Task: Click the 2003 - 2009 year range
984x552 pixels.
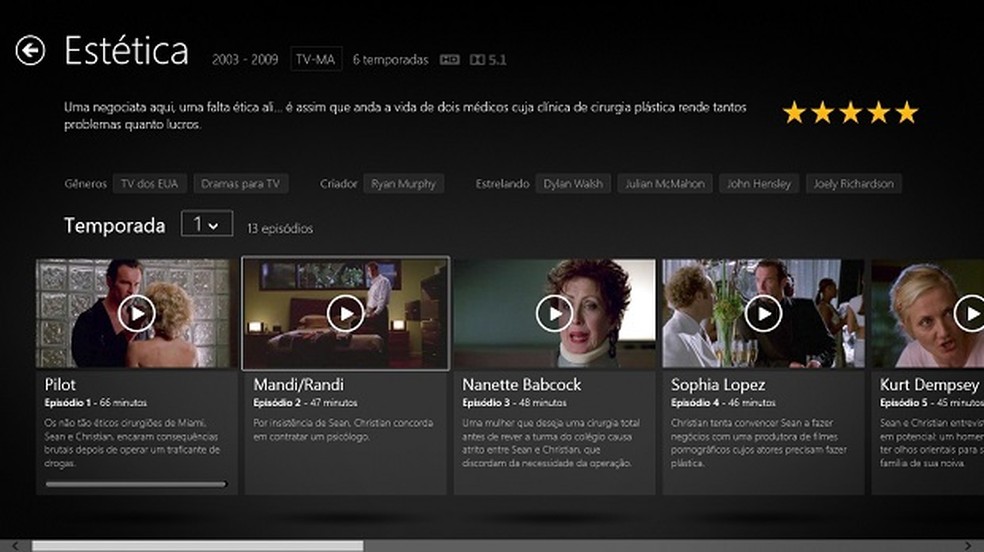Action: (245, 60)
